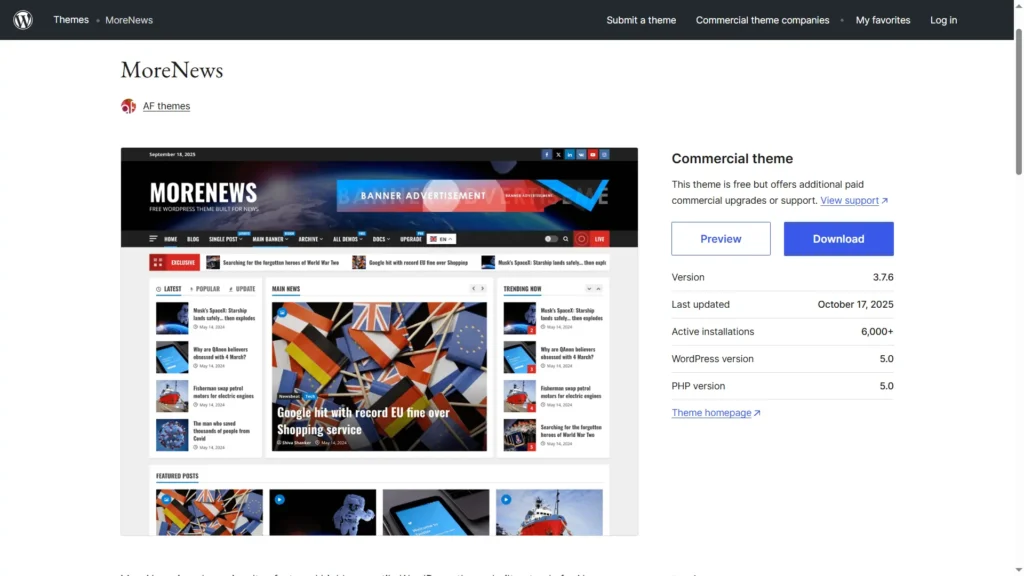The image size is (1024, 576).
Task: Open the Submit a theme menu item
Action: 641,20
